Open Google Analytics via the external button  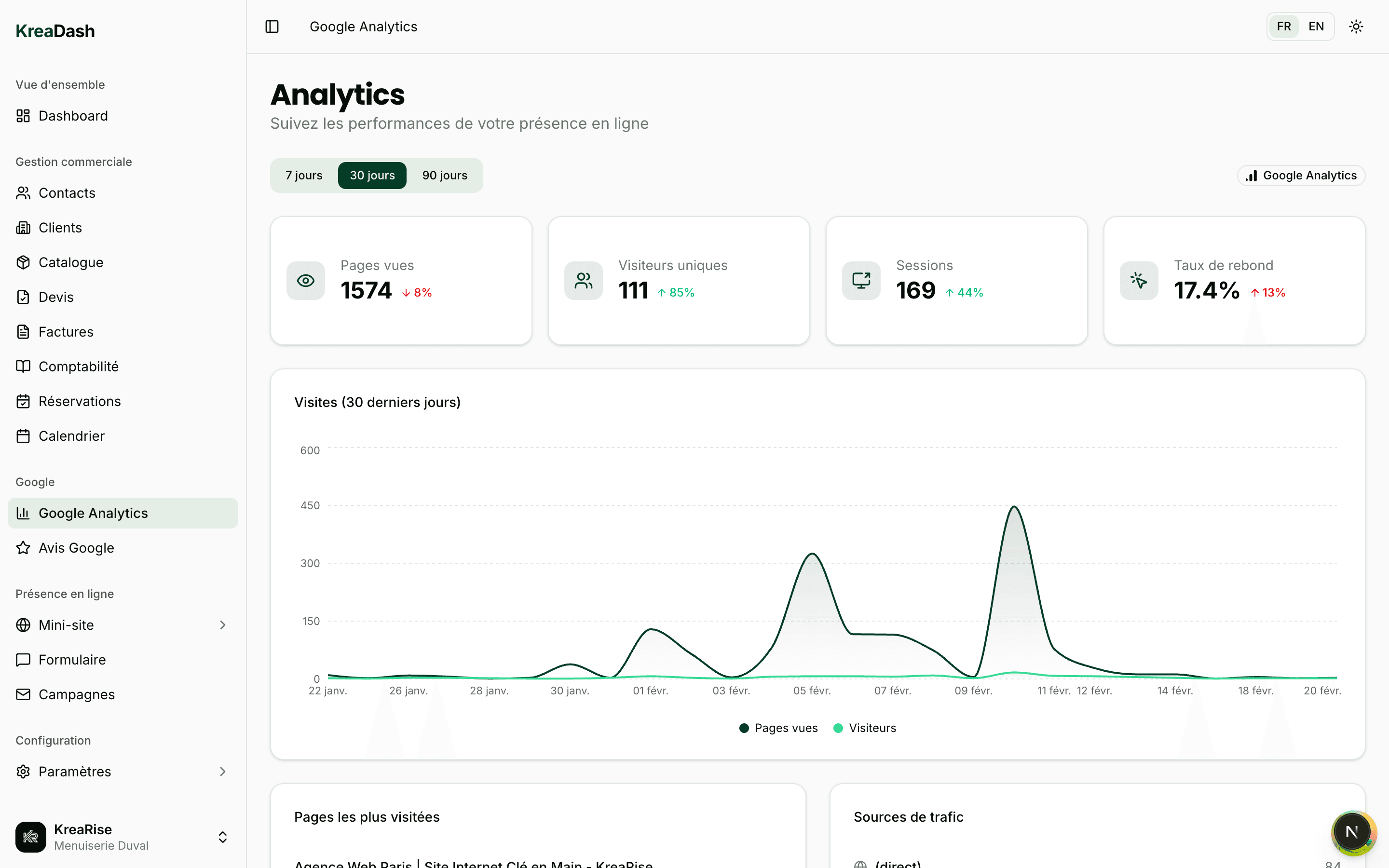coord(1301,175)
